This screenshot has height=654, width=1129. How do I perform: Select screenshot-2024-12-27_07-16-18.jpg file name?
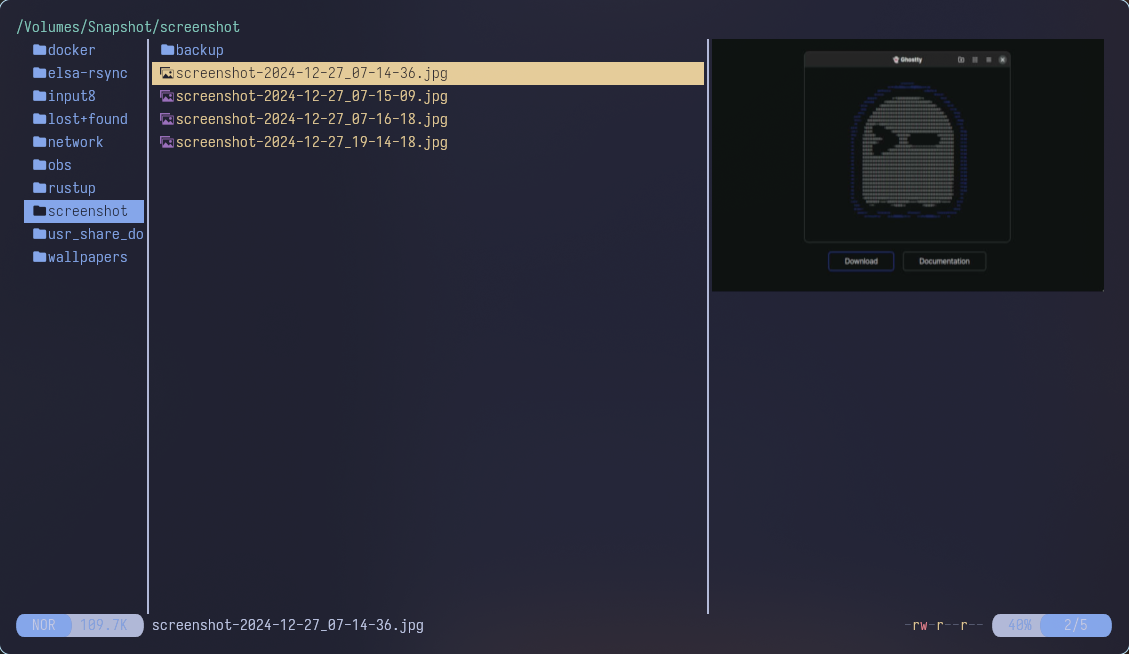tap(312, 119)
